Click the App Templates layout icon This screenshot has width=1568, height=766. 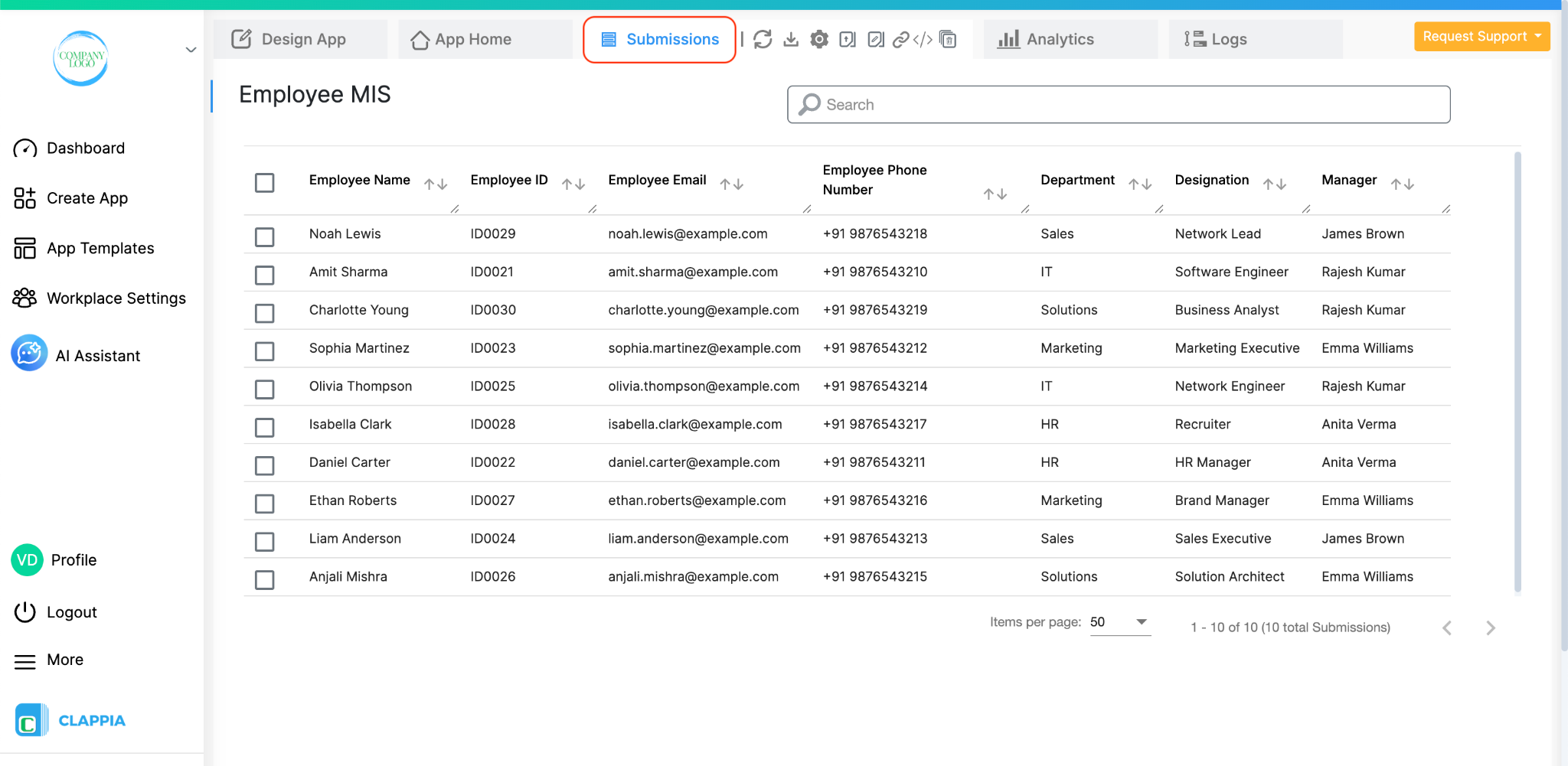pyautogui.click(x=25, y=248)
